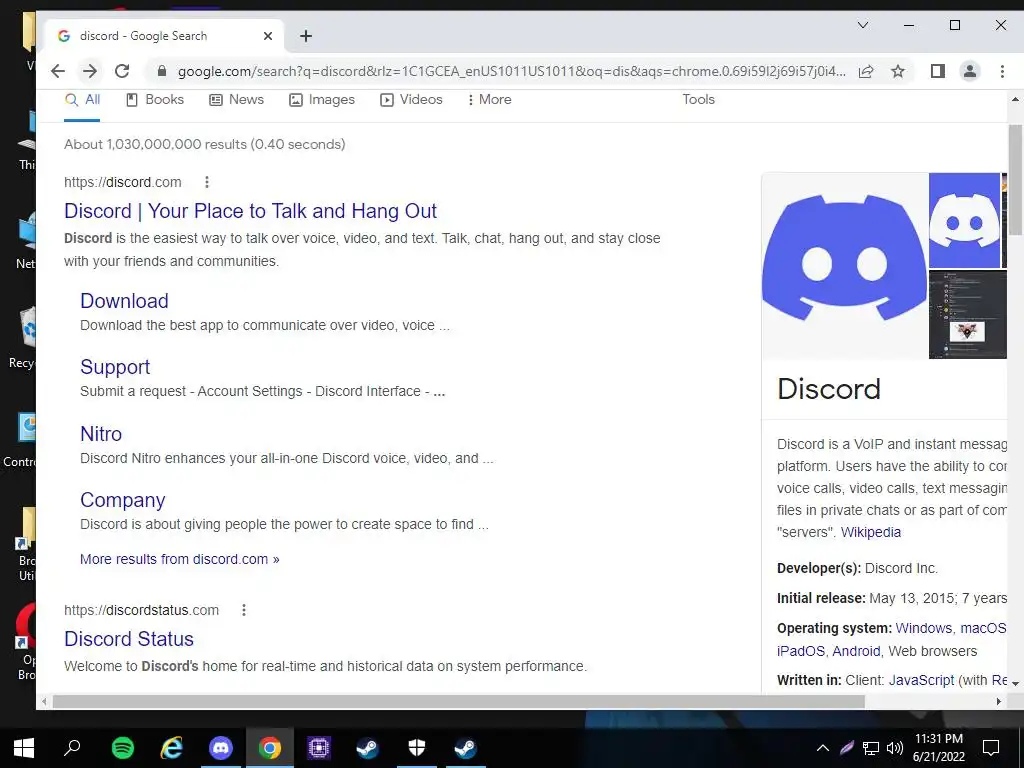
Task: Open Windows taskbar search
Action: [72, 748]
